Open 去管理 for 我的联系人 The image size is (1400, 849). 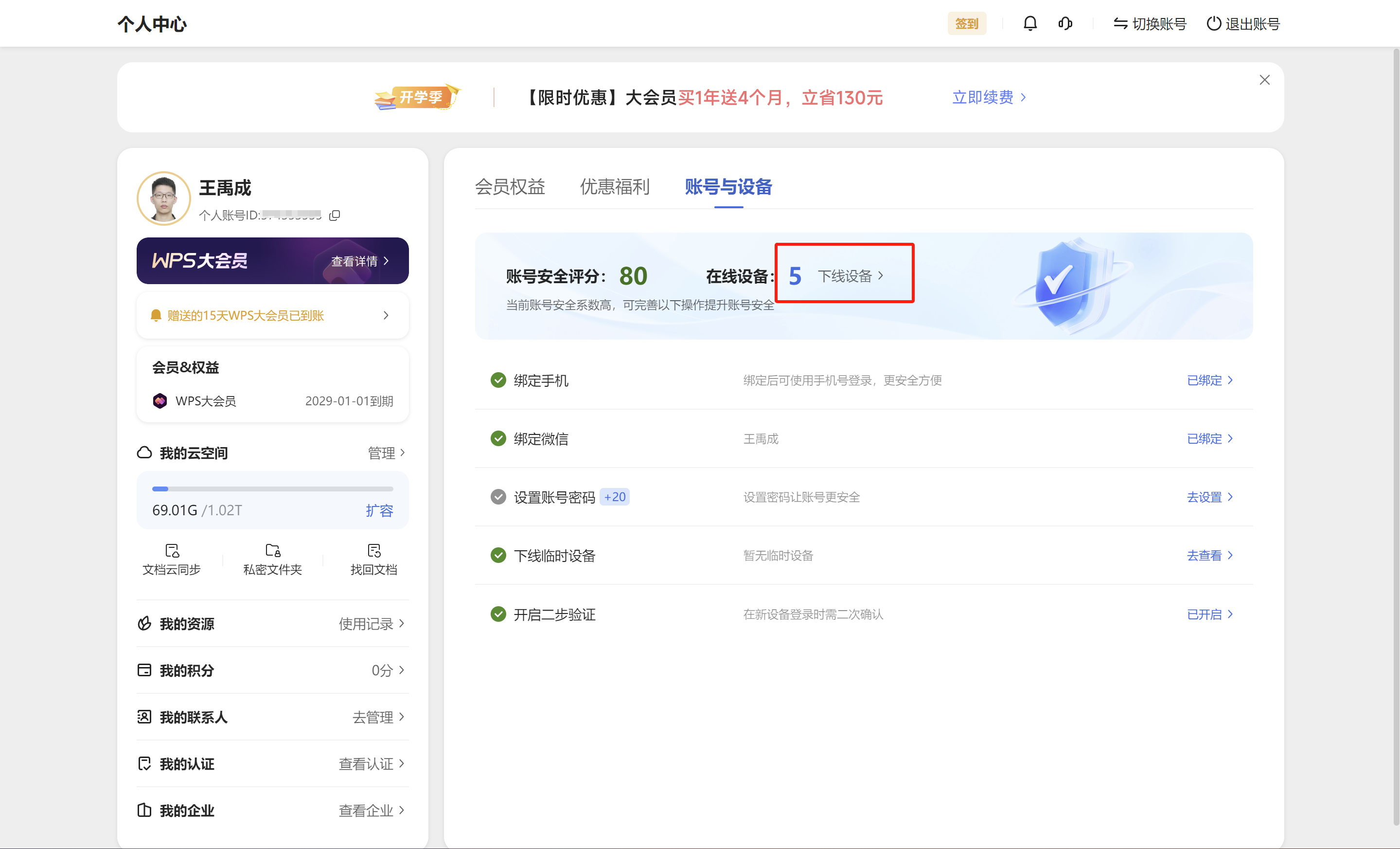pos(378,717)
